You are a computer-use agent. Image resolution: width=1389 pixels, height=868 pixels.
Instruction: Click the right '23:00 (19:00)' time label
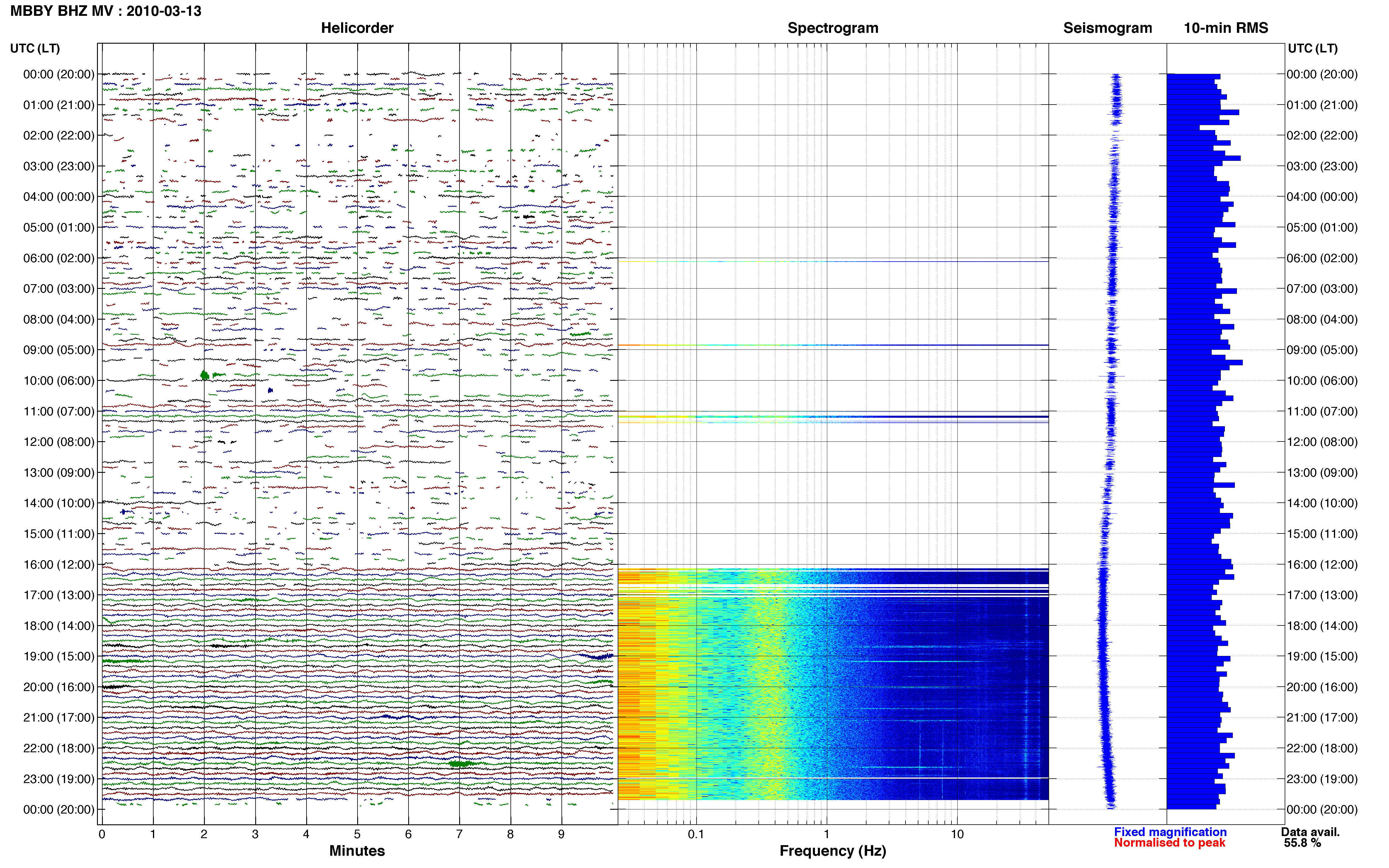(1322, 779)
